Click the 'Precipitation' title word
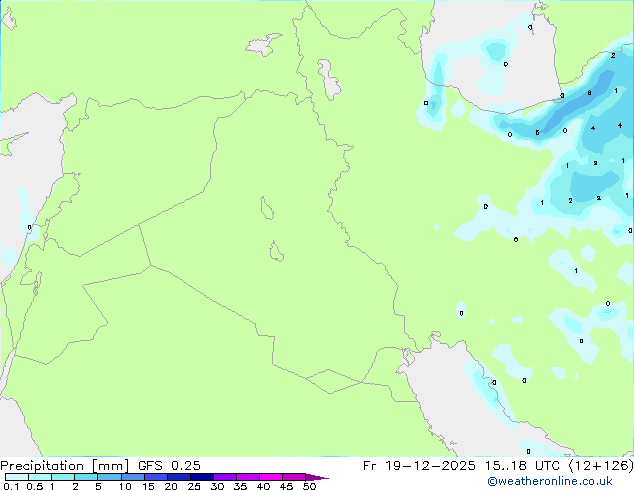 pos(42,466)
